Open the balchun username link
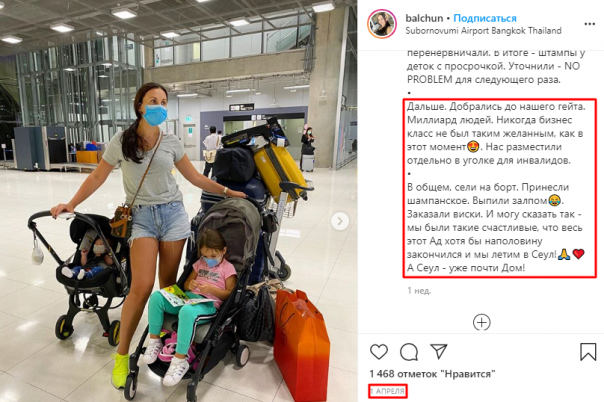604x402 pixels. (x=424, y=18)
